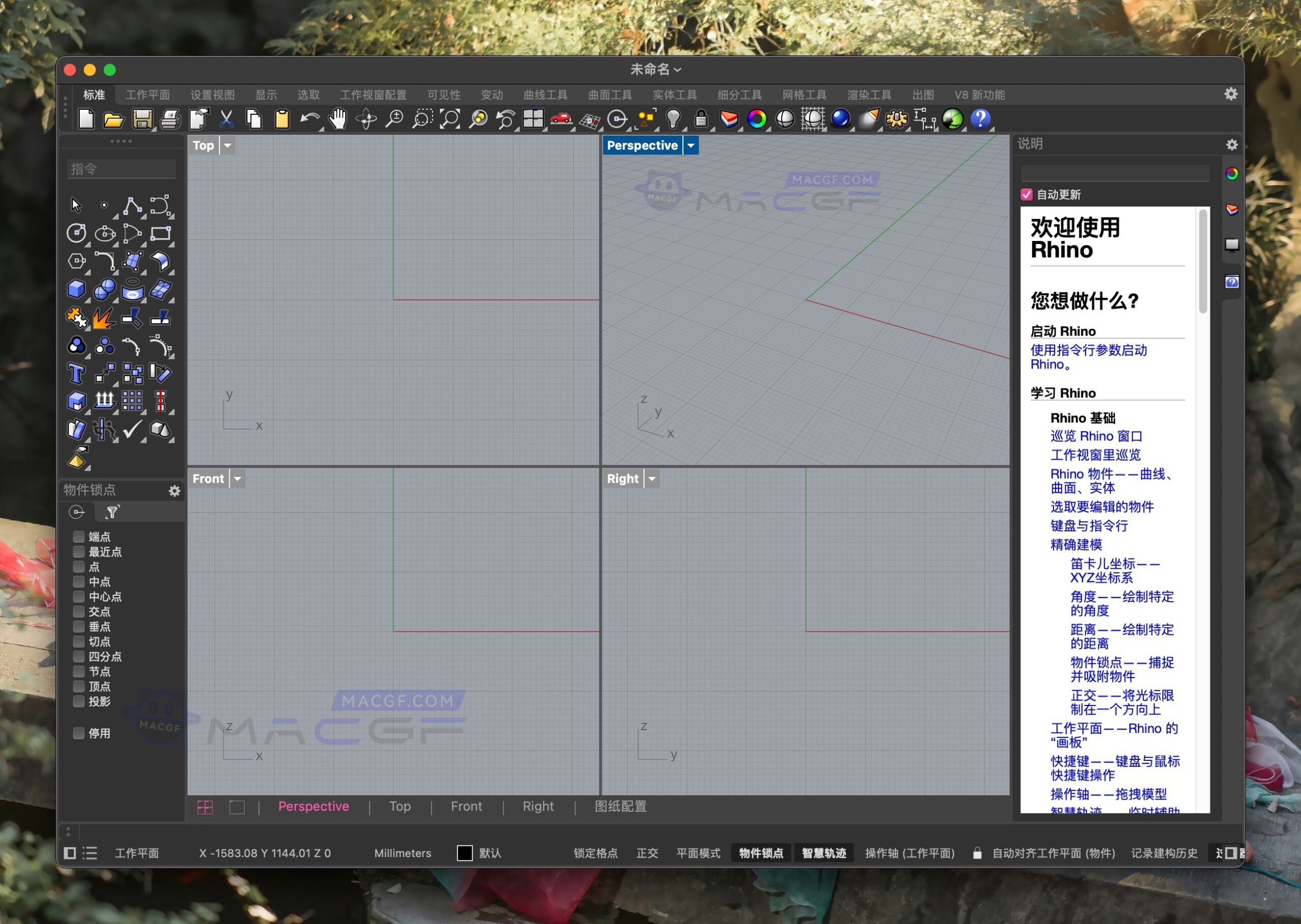This screenshot has width=1301, height=924.
Task: Enable the 中点 osnap checkbox
Action: coord(78,581)
